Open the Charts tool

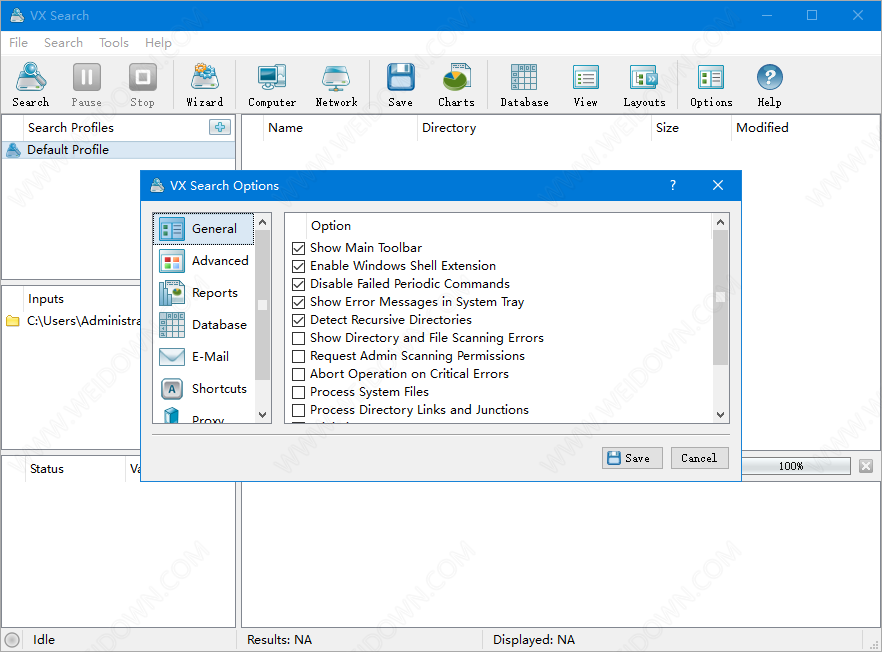[x=456, y=85]
